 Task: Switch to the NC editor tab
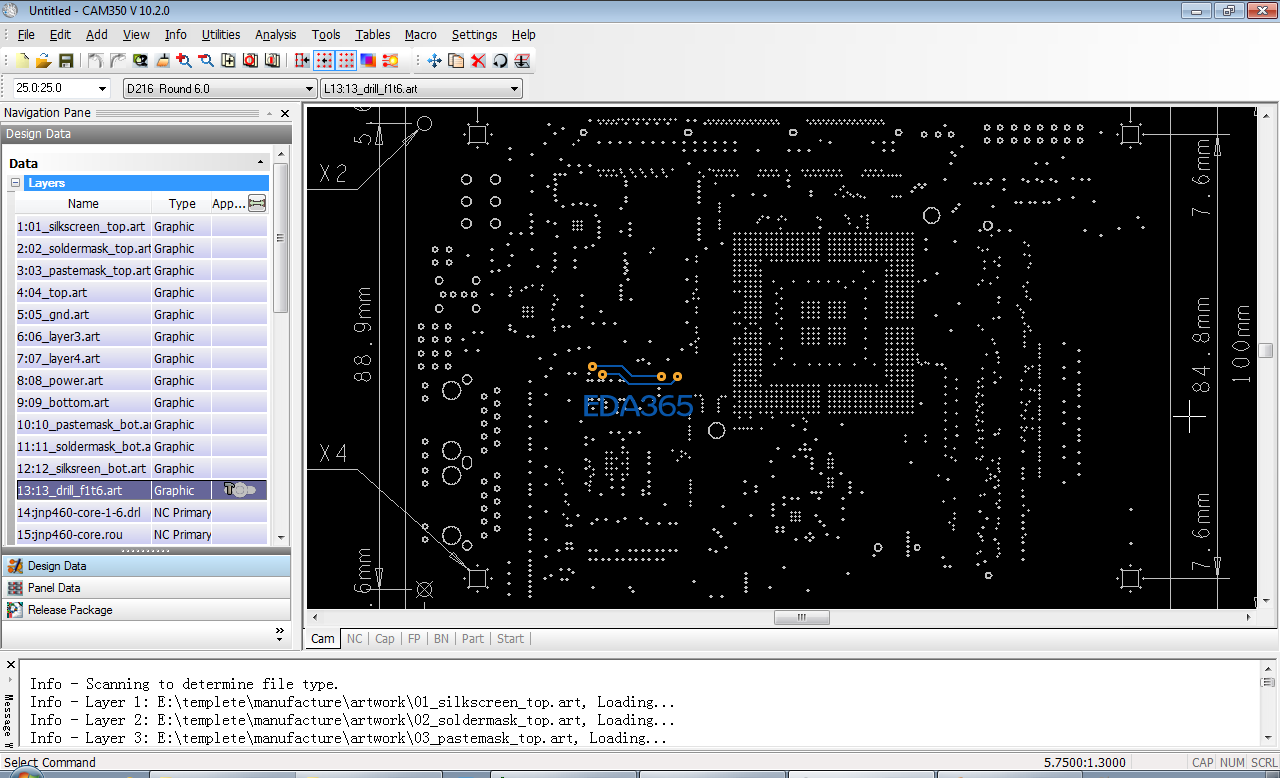tap(354, 638)
